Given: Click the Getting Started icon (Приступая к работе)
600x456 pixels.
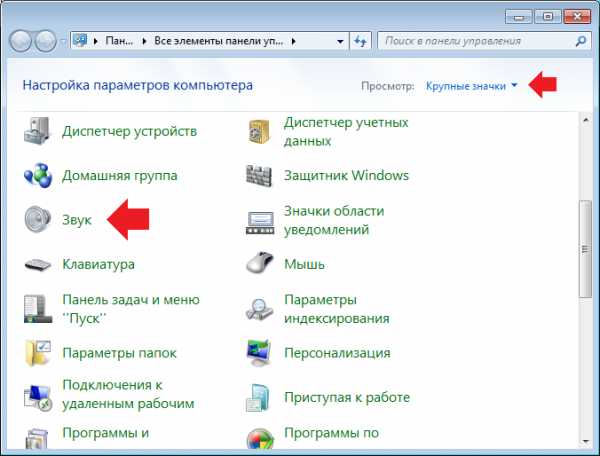Looking at the screenshot, I should pyautogui.click(x=258, y=397).
